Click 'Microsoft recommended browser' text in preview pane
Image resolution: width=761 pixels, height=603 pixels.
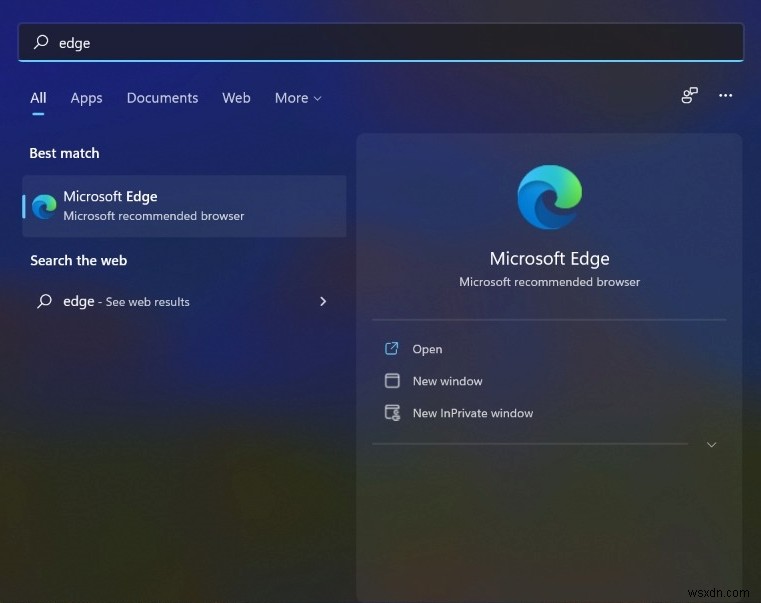tap(549, 282)
